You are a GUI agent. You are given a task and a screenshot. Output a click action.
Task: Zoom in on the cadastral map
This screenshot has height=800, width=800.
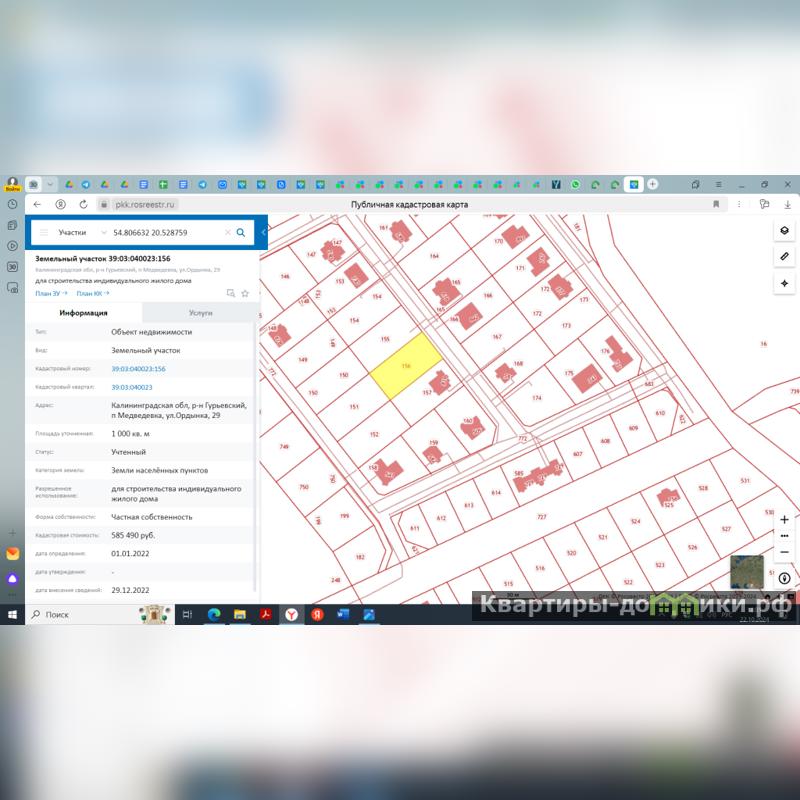[x=784, y=519]
